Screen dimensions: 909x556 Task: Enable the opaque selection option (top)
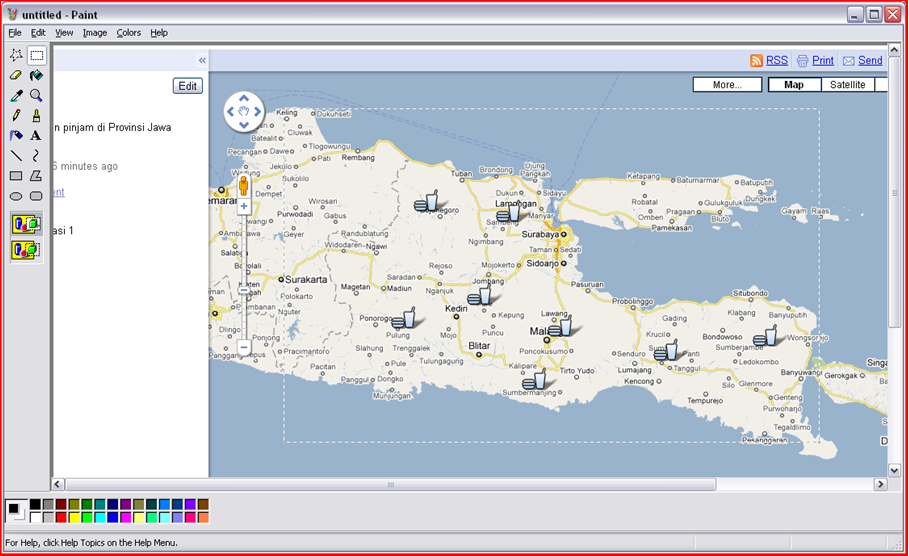coord(26,223)
